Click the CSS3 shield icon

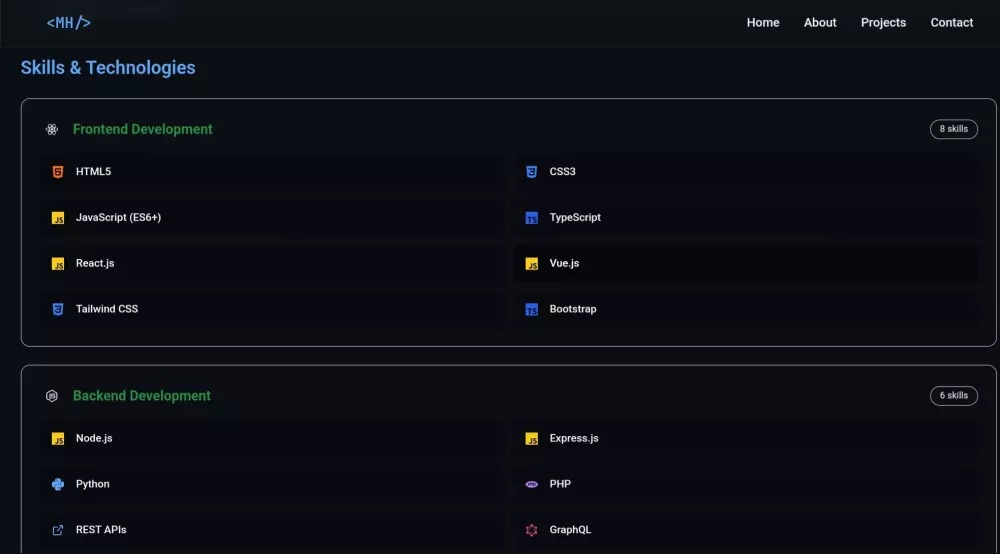(531, 171)
